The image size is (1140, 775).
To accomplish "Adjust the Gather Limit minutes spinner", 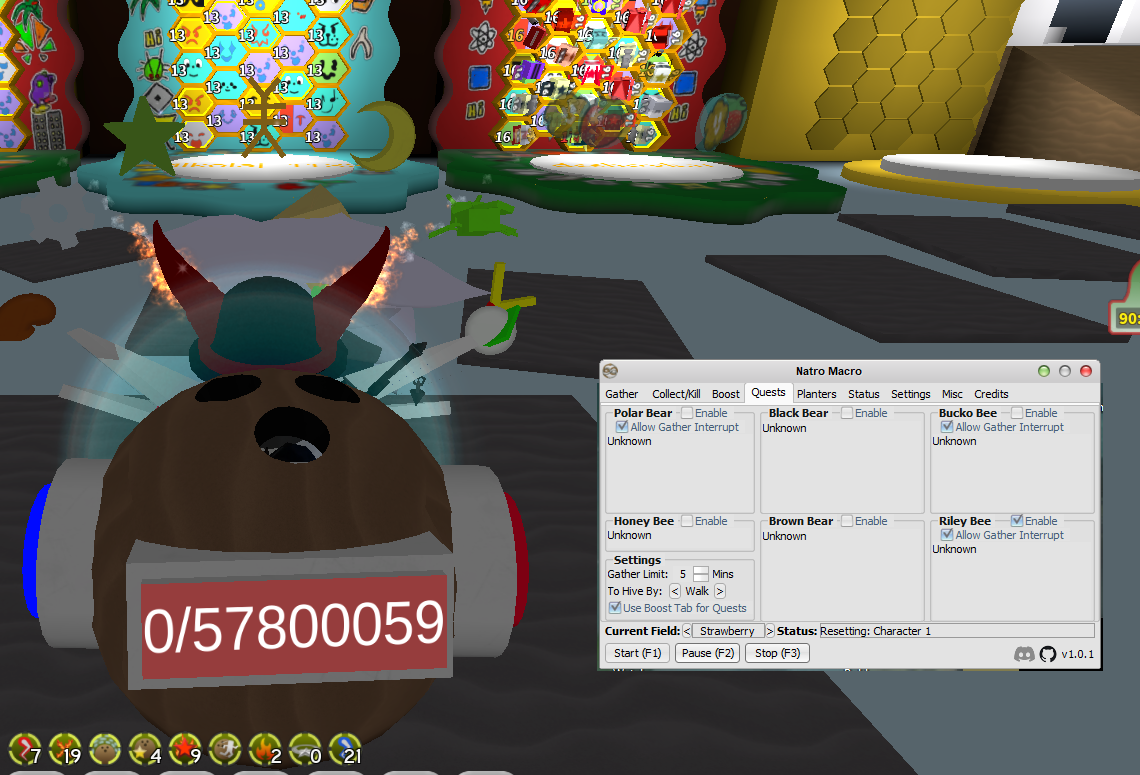I will click(701, 574).
